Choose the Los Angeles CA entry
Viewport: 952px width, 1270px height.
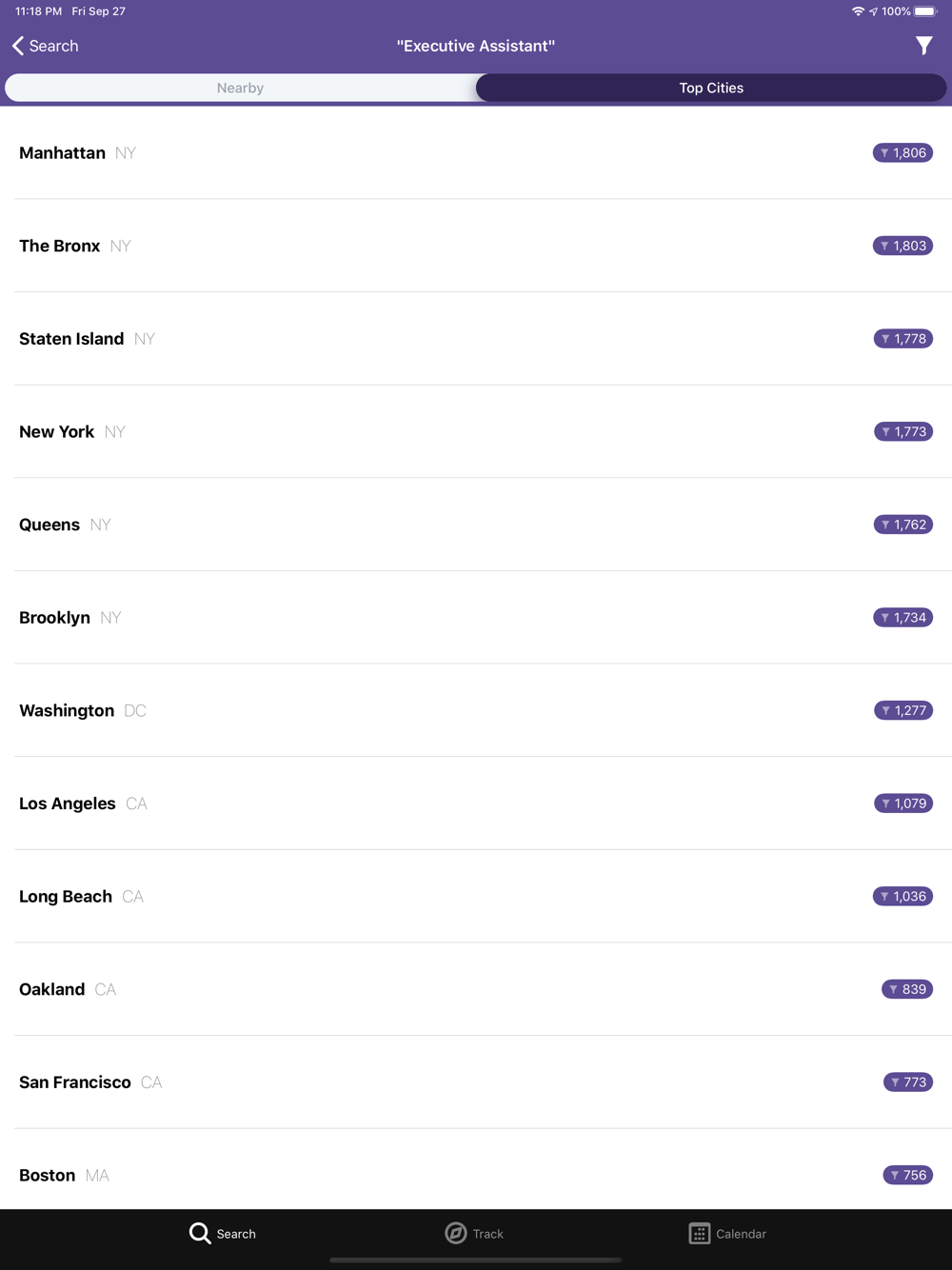click(476, 804)
